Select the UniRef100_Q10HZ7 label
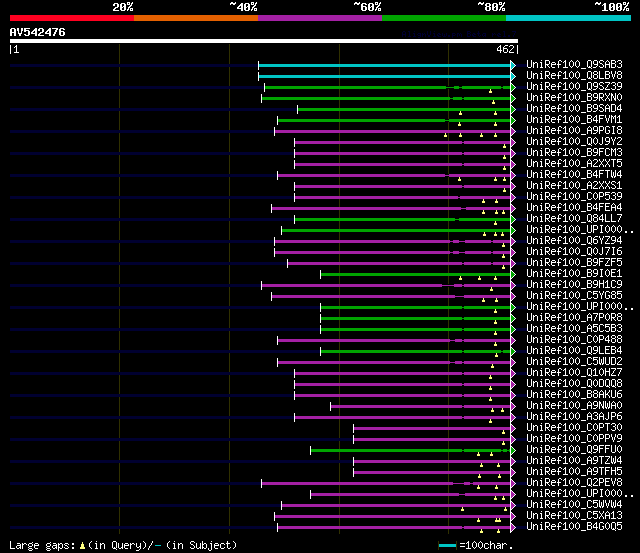 point(574,373)
